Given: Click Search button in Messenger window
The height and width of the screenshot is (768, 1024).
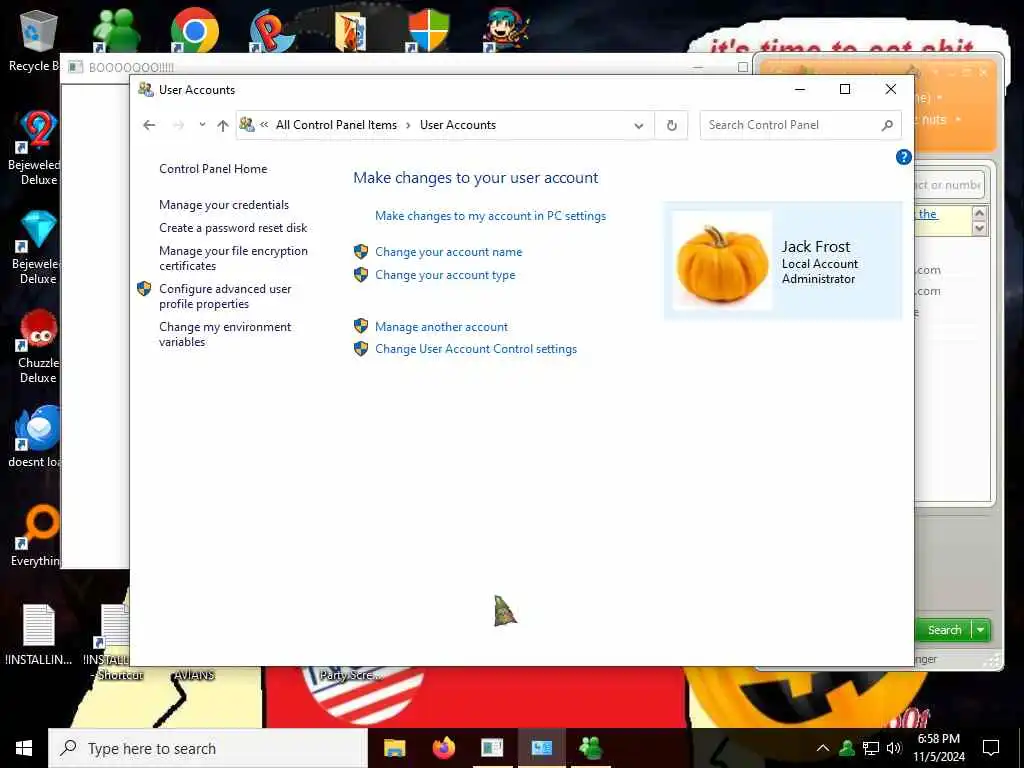Looking at the screenshot, I should tap(942, 630).
